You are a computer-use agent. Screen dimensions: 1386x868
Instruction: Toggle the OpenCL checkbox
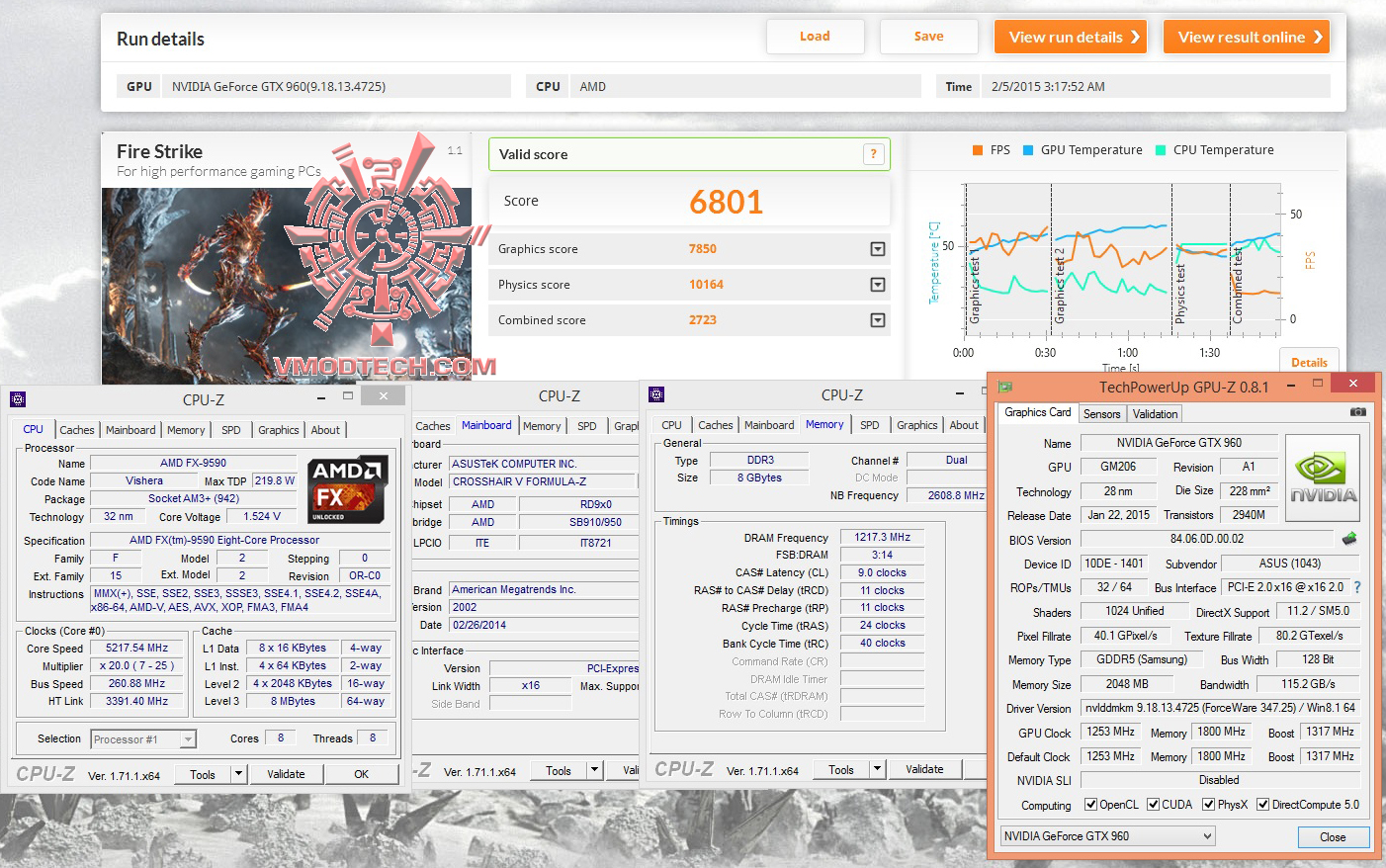click(x=1090, y=805)
